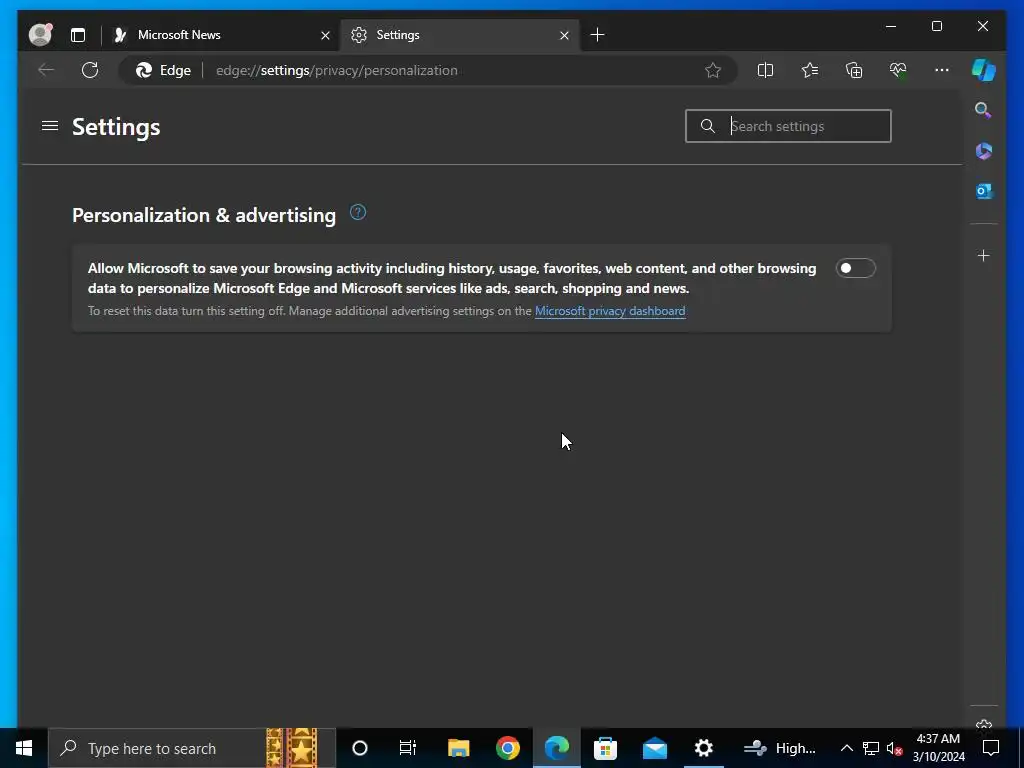Open Microsoft Store from taskbar

(605, 748)
